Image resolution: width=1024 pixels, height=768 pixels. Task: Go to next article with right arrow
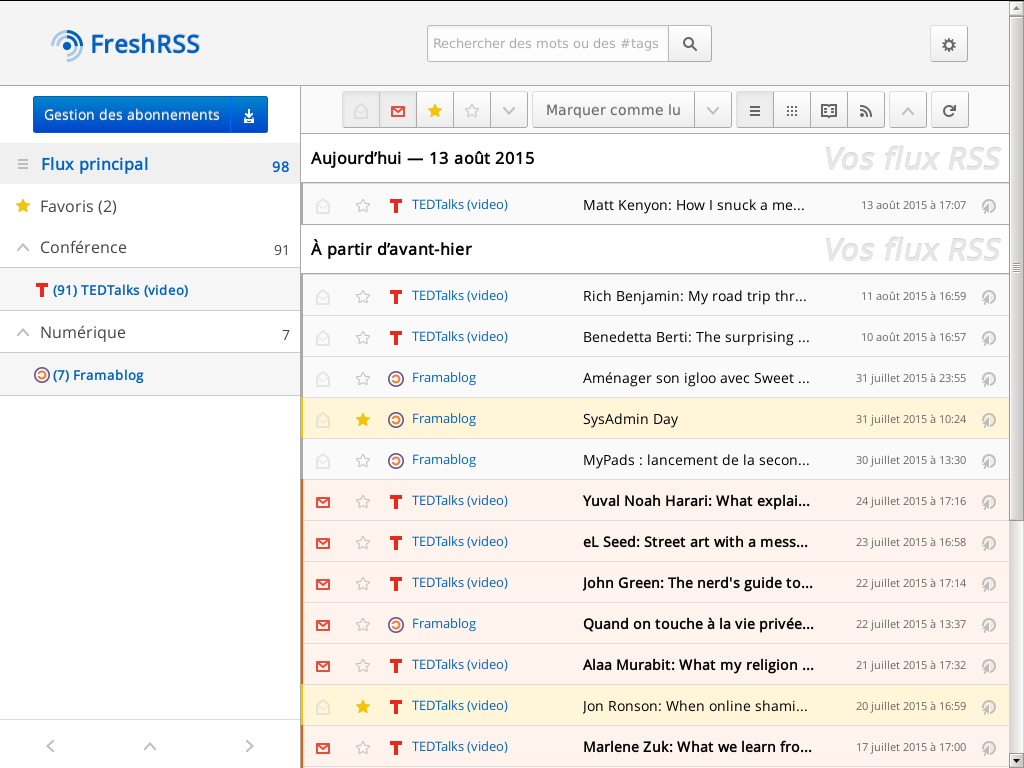(x=249, y=746)
